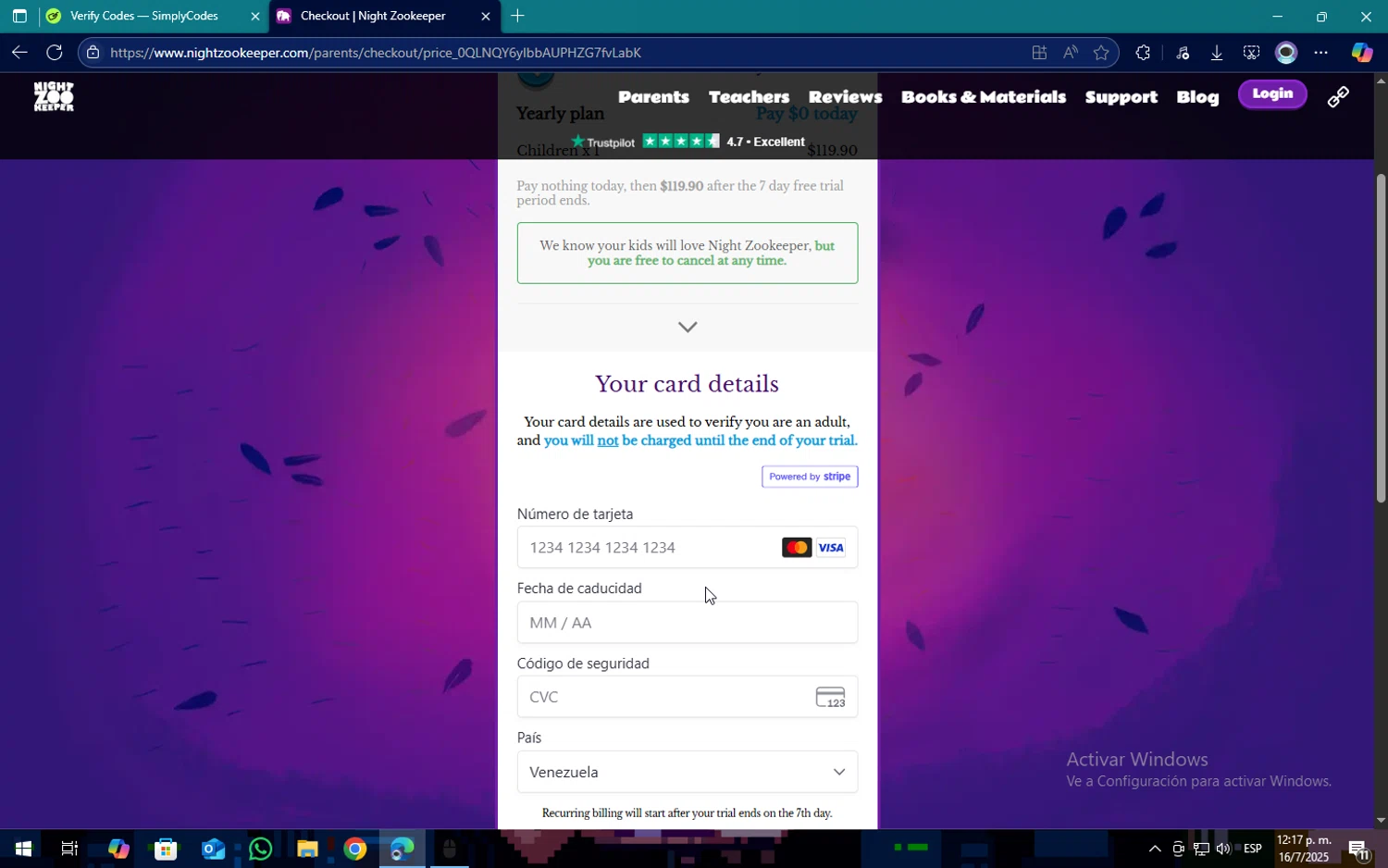1388x868 pixels.
Task: Open the Downloads panel
Action: coord(1217,53)
